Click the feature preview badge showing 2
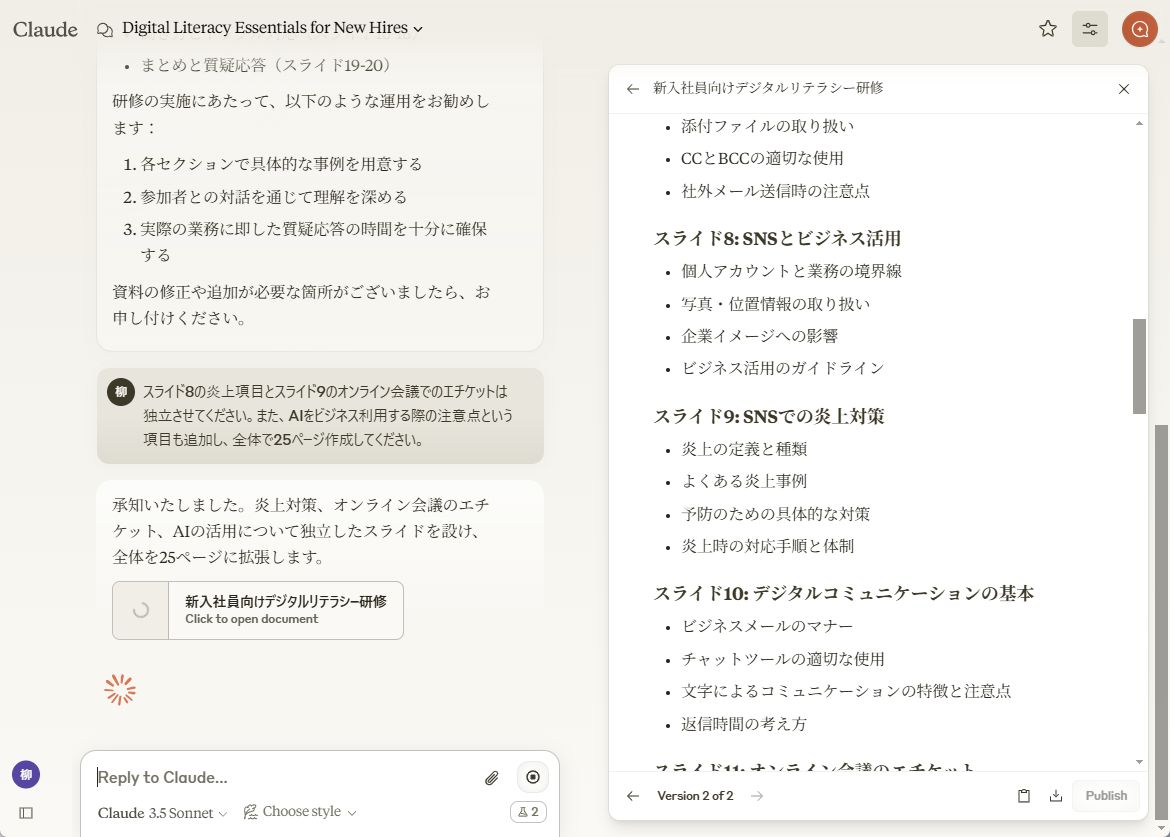This screenshot has height=837, width=1170. coord(528,812)
